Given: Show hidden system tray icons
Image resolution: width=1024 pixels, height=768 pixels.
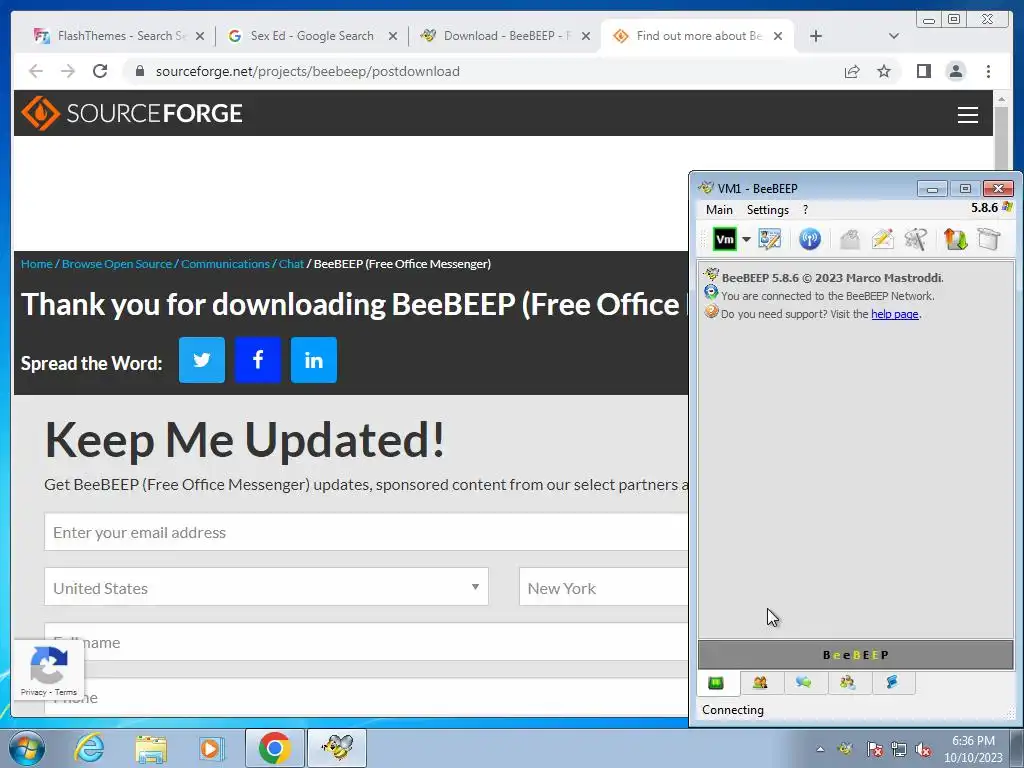Looking at the screenshot, I should coord(820,749).
